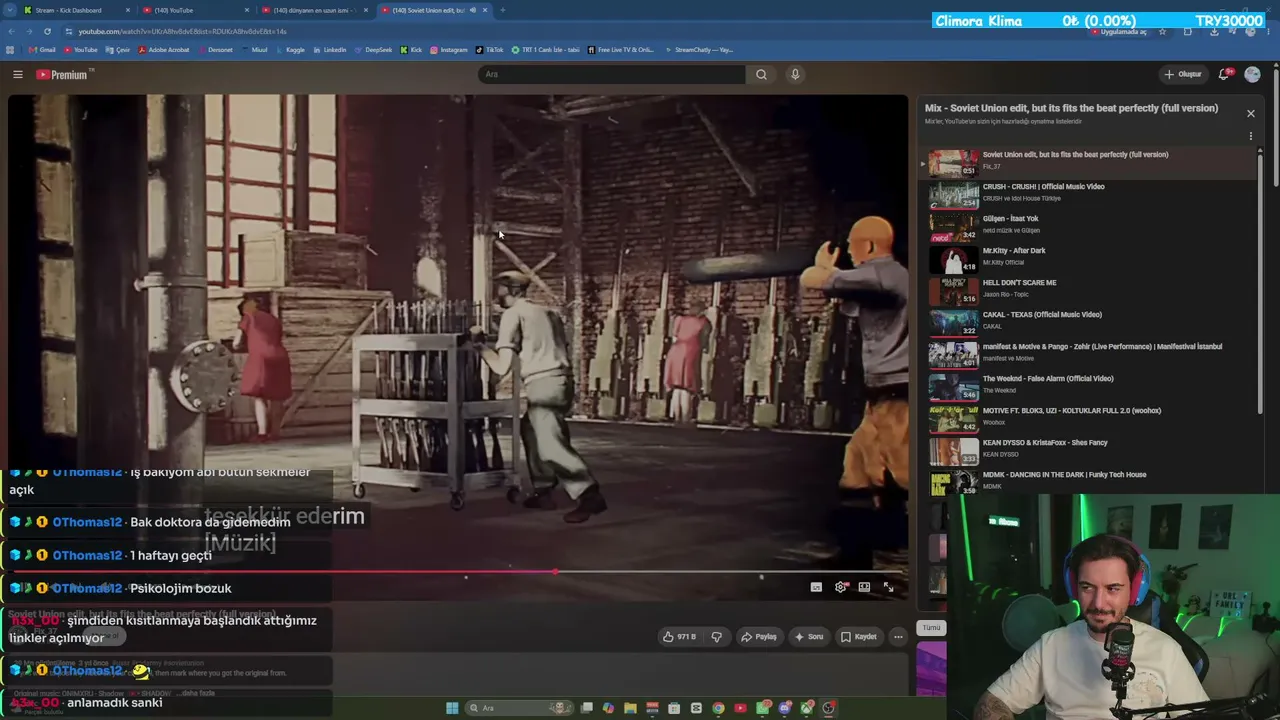Viewport: 1280px width, 720px height.
Task: Open the Adobe Acrobat bookmark
Action: 164,49
